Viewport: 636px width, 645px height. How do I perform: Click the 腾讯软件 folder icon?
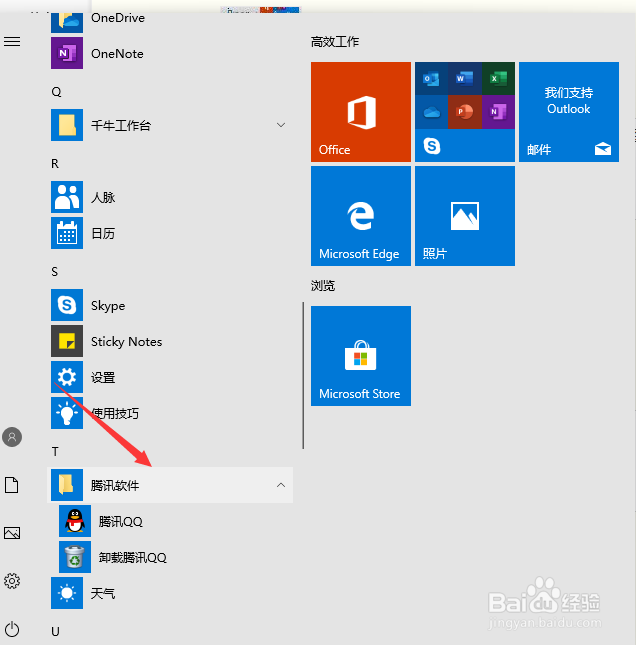(67, 485)
